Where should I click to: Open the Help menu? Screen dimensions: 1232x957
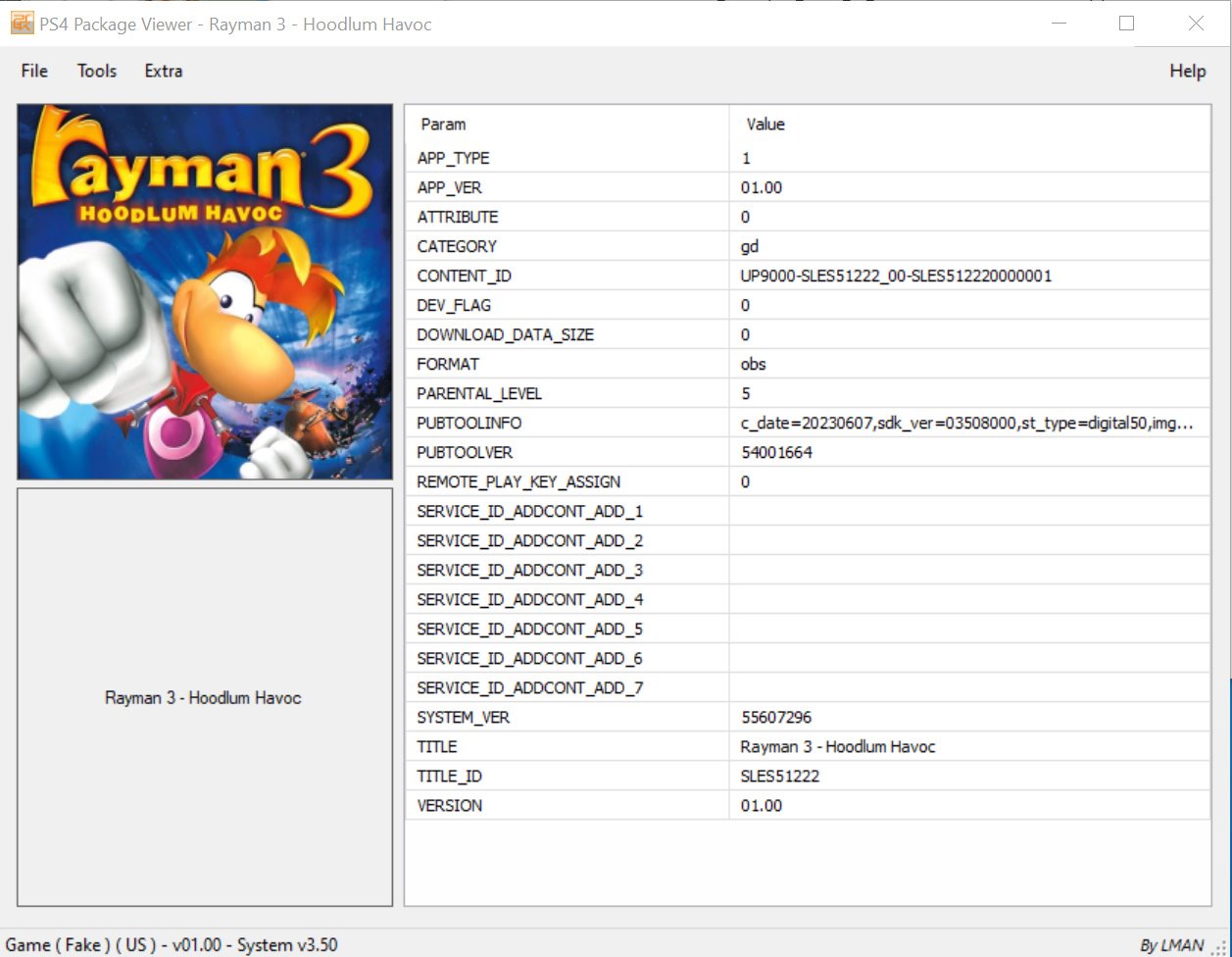coord(1187,71)
